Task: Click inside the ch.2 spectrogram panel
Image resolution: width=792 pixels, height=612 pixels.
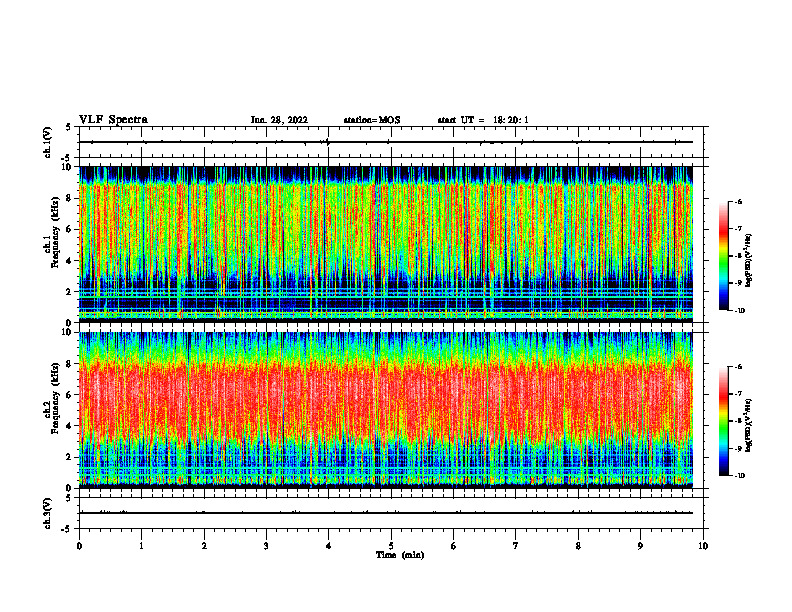Action: point(385,410)
